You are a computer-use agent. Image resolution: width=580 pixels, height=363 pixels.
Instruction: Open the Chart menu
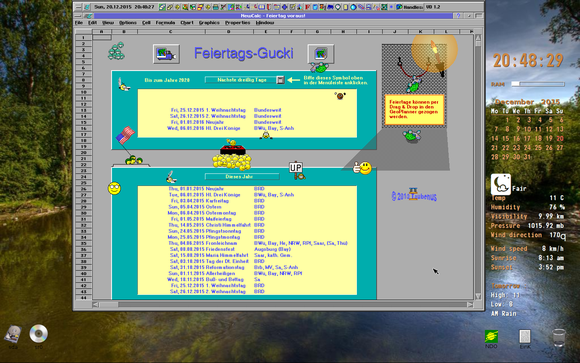click(187, 23)
